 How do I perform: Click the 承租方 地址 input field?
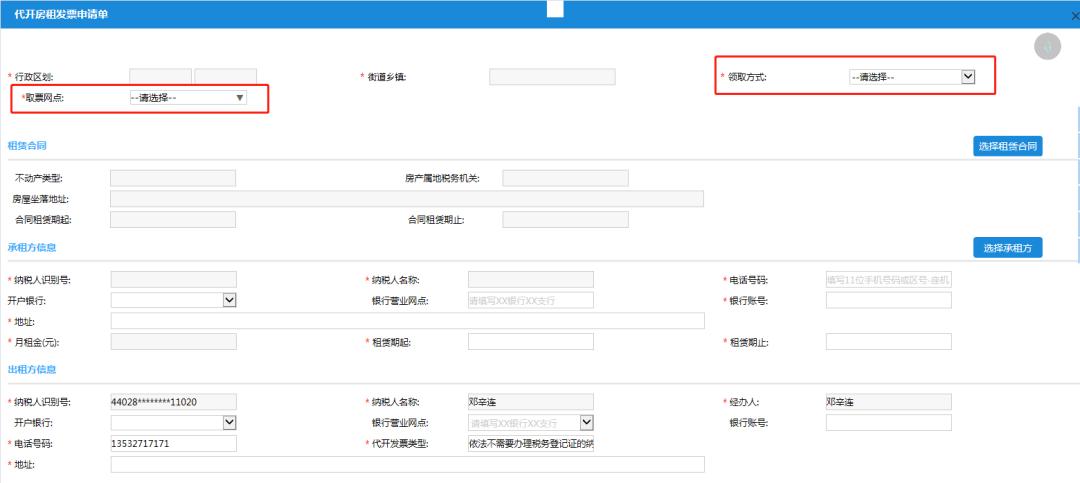pos(407,321)
